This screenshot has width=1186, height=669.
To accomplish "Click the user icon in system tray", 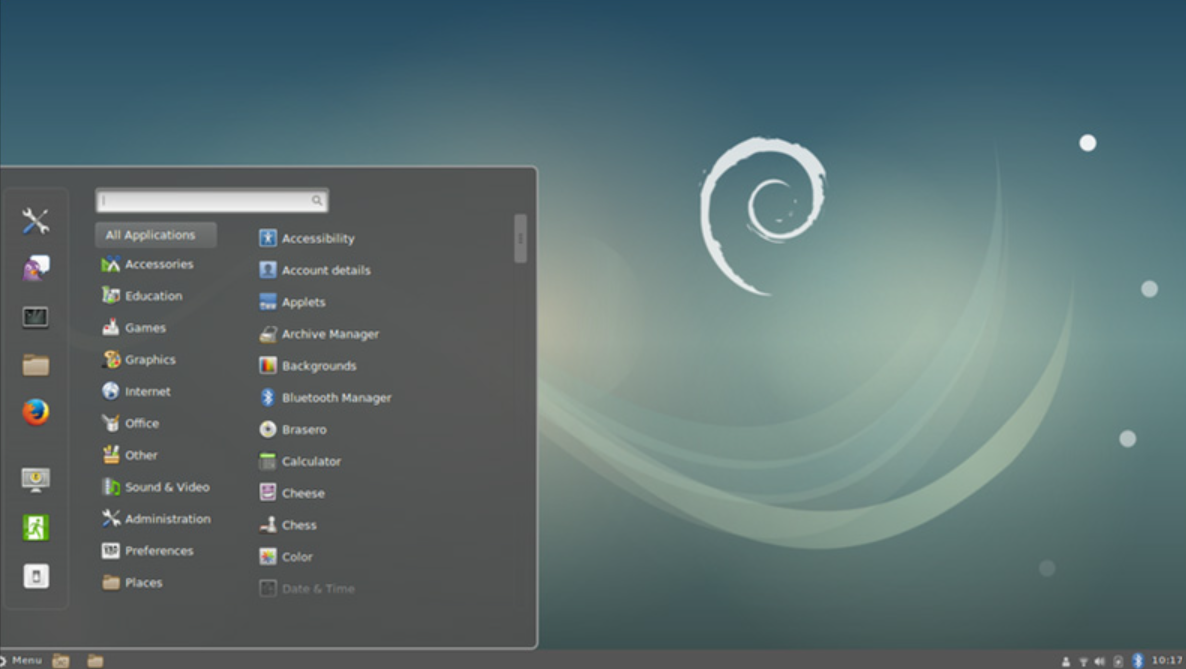I will pyautogui.click(x=1066, y=661).
